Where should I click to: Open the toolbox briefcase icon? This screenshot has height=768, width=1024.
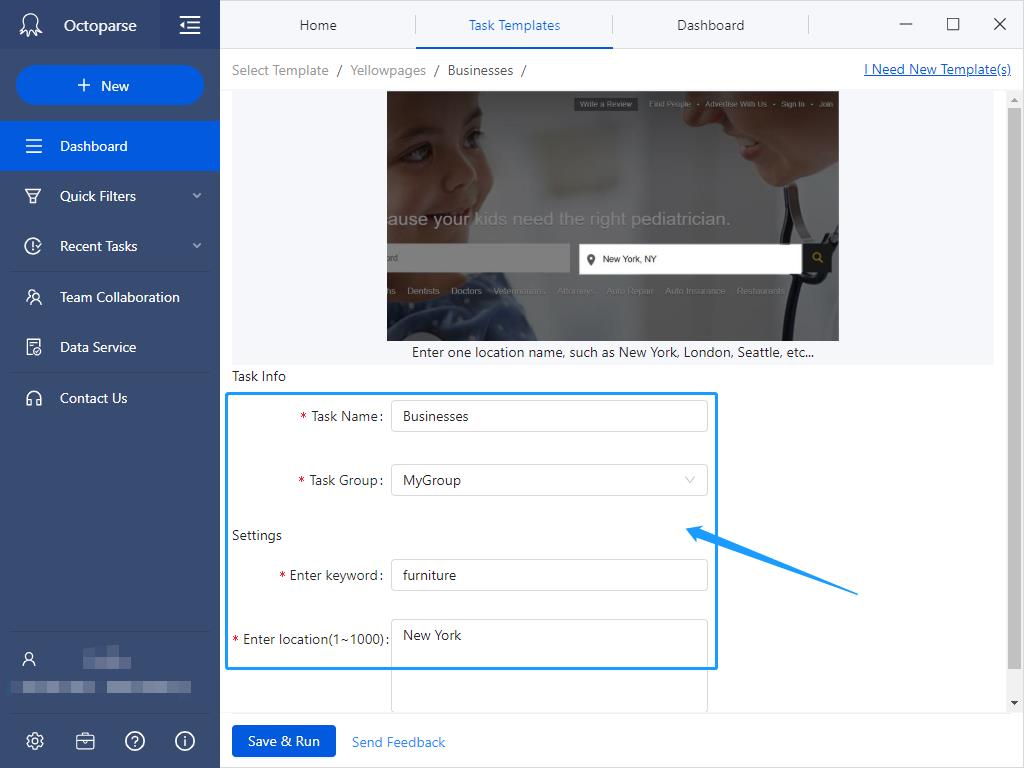coord(85,741)
